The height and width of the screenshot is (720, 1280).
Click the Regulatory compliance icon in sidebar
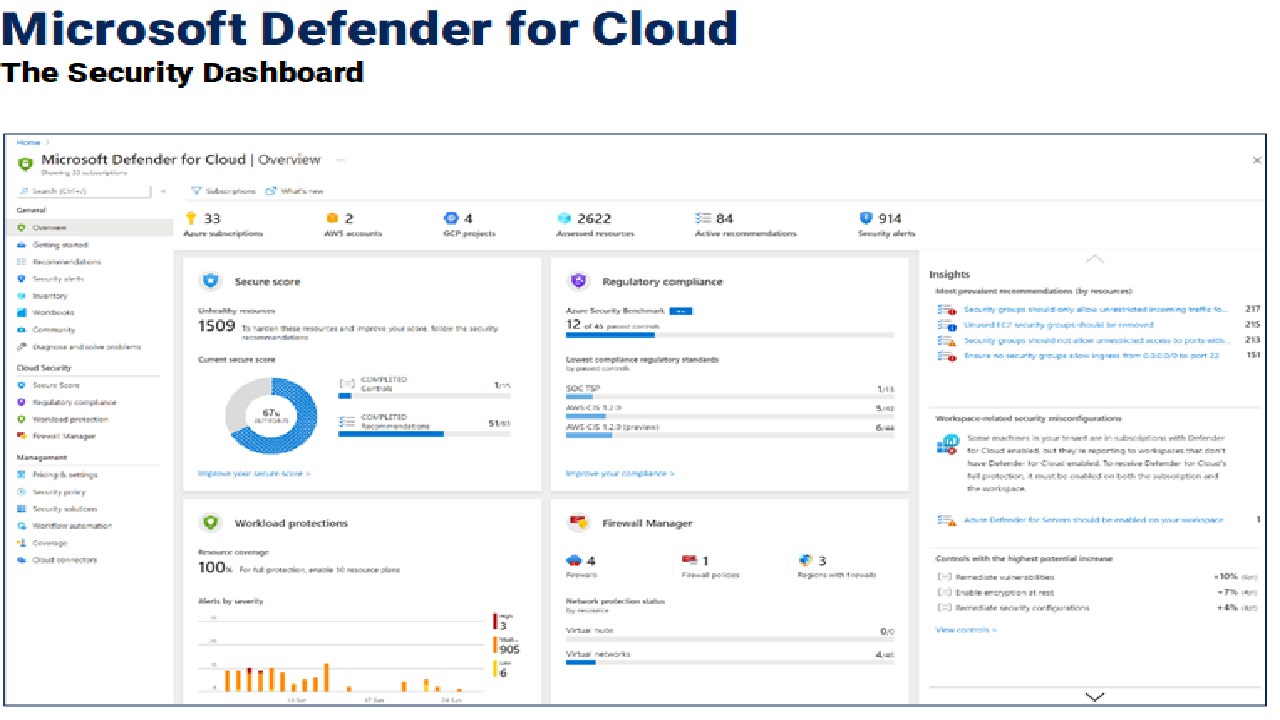tap(21, 402)
